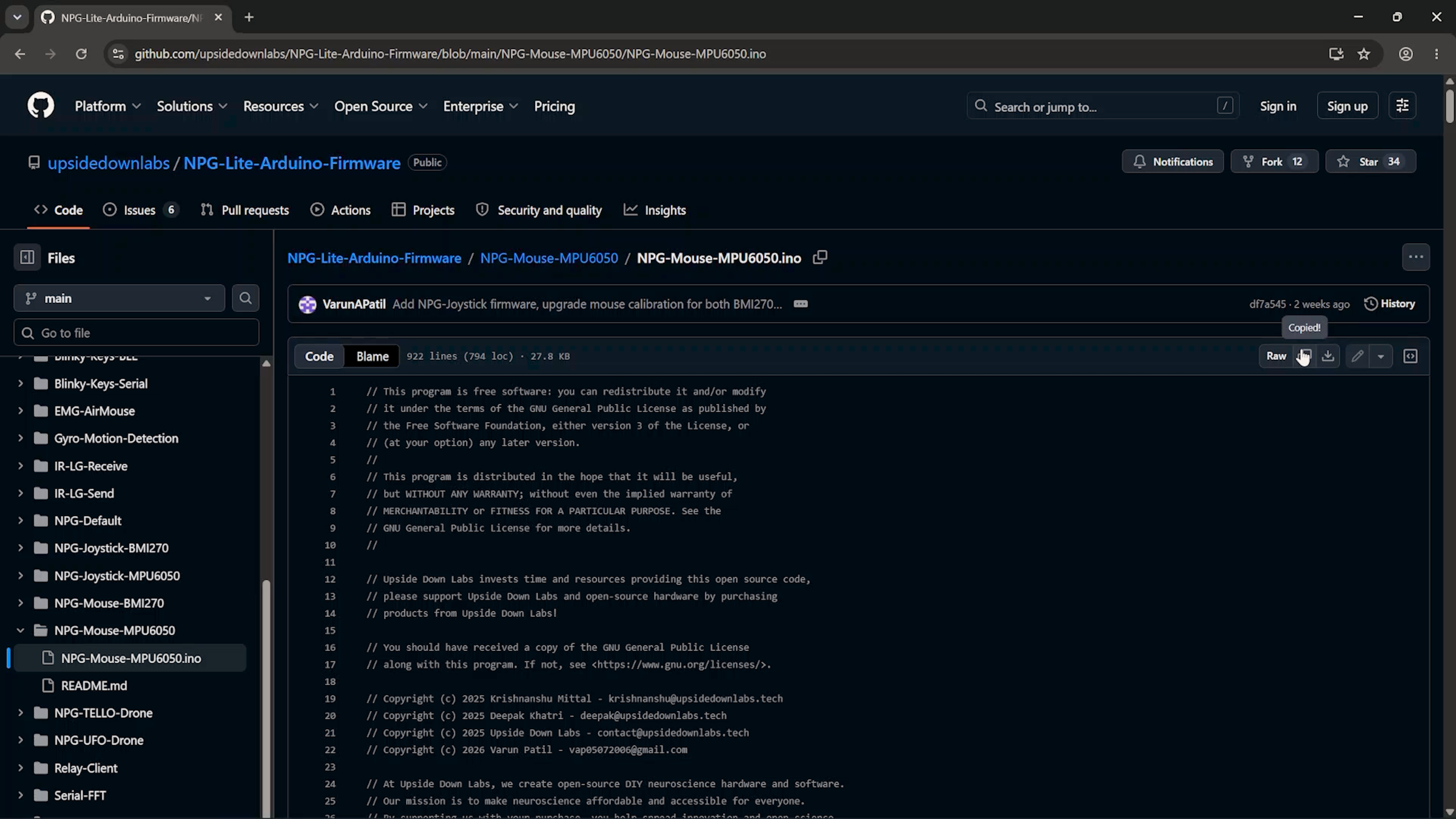The image size is (1456, 819).
Task: Open the Projects tab
Action: [x=423, y=210]
